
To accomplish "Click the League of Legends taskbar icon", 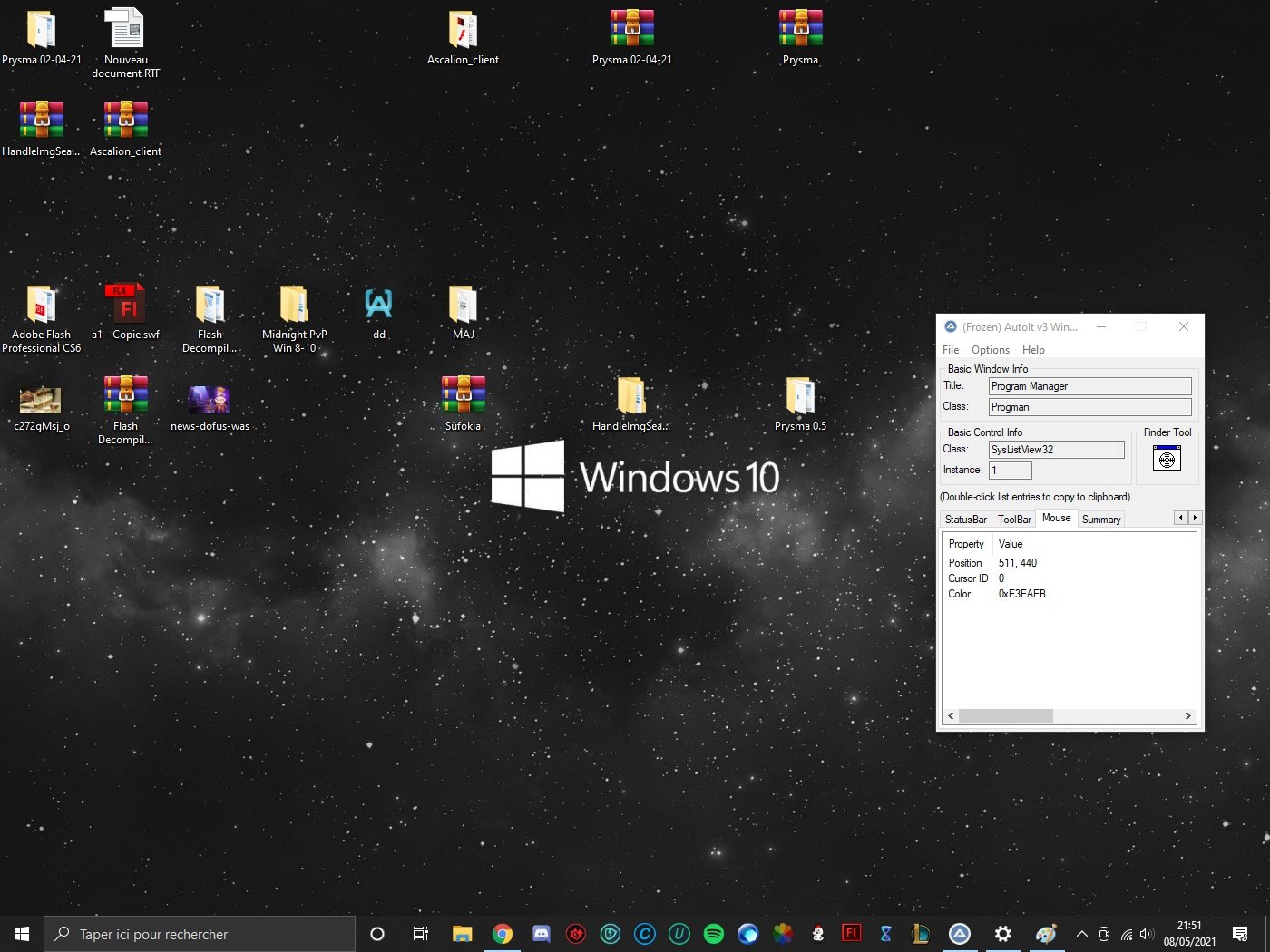I will (x=921, y=934).
